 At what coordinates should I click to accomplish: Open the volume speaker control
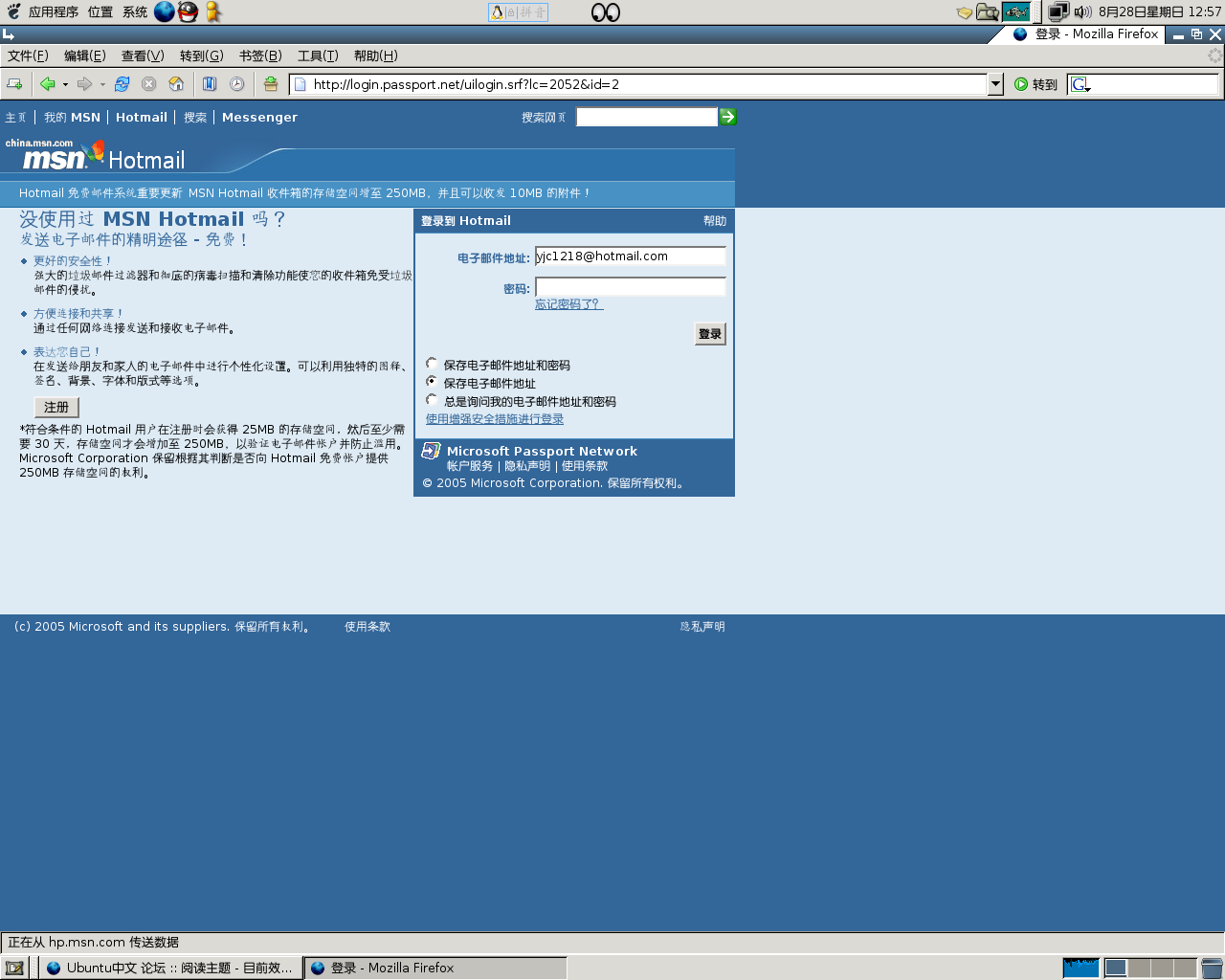coord(1083,12)
